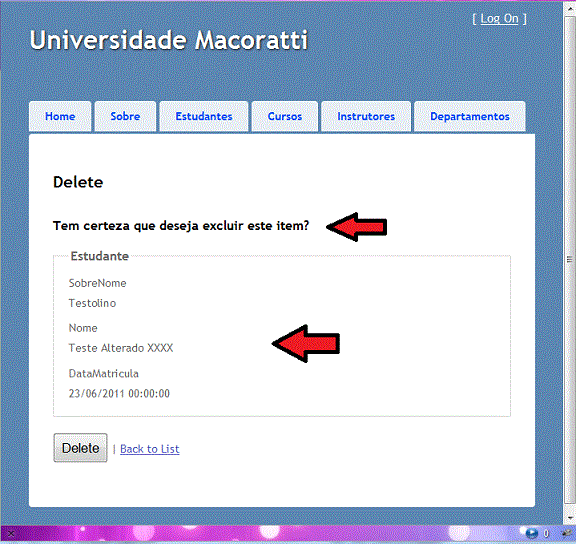This screenshot has height=544, width=576.
Task: Follow the Back to List link
Action: (x=150, y=449)
